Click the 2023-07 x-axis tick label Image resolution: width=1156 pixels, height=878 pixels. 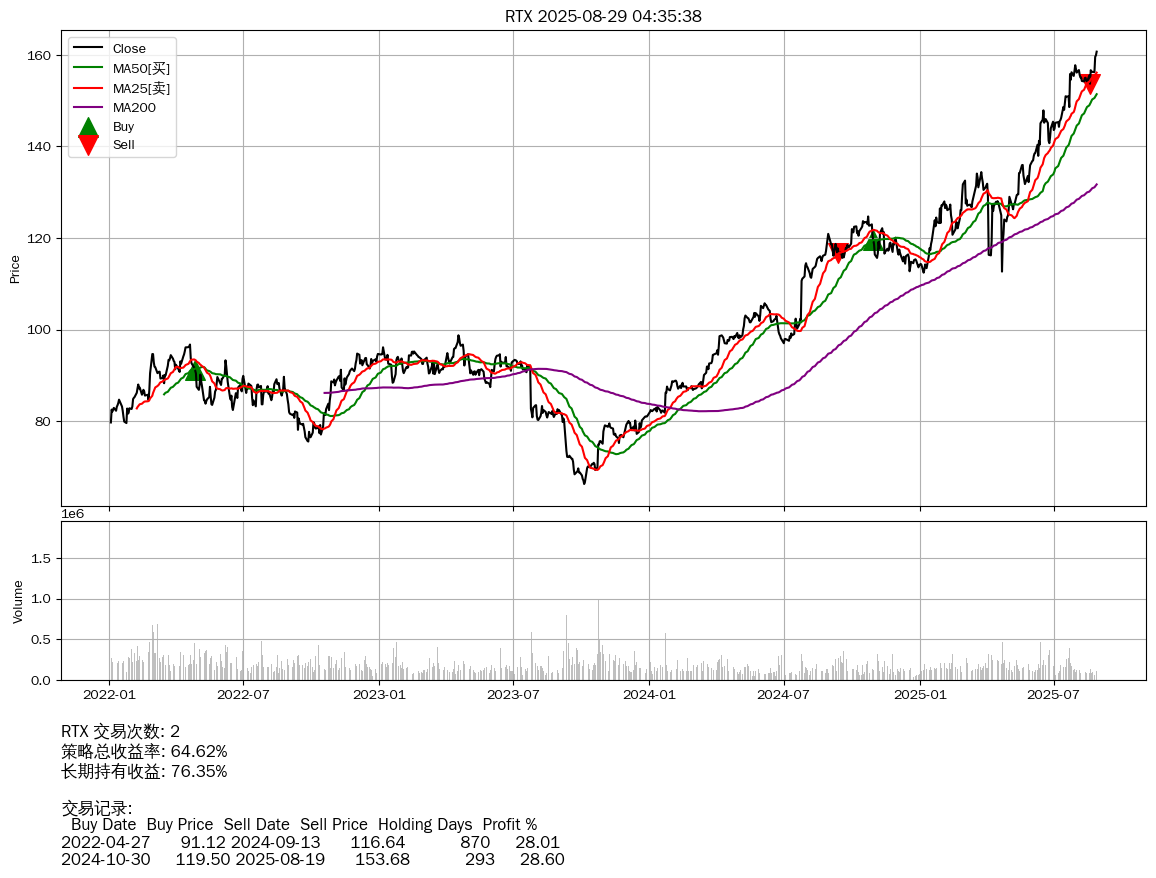pos(514,694)
